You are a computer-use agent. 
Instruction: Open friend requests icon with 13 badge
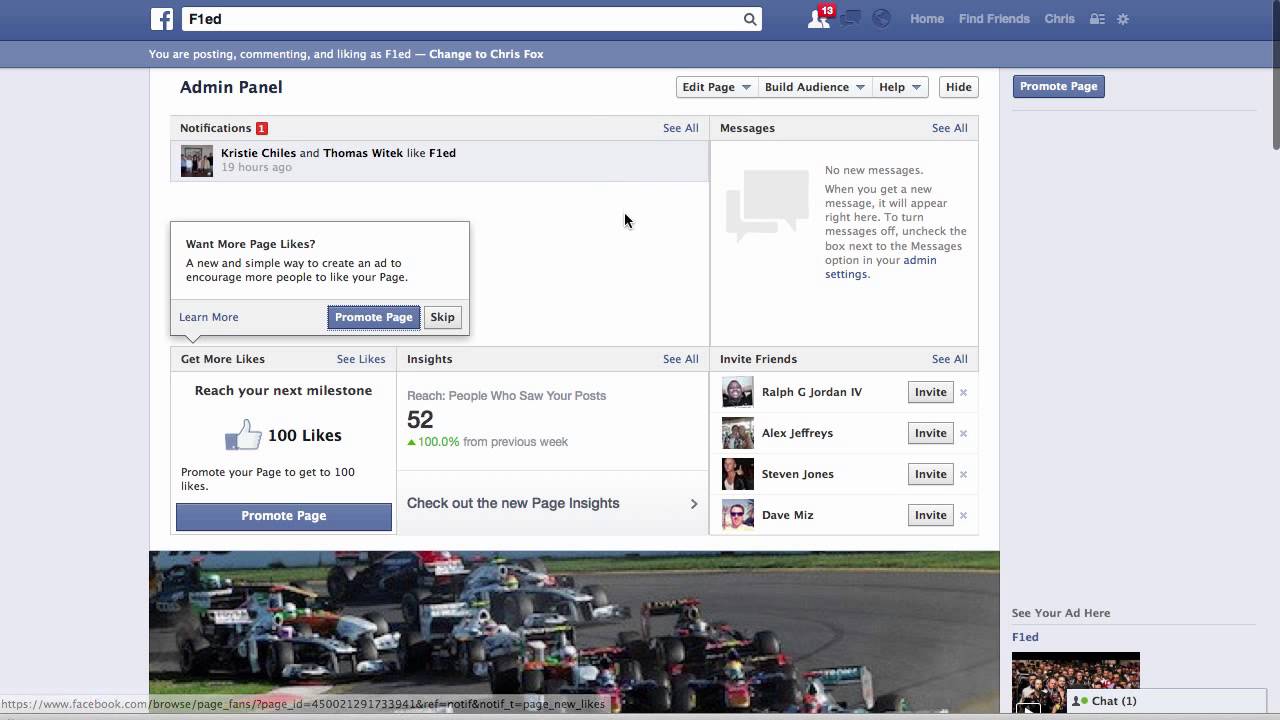[819, 18]
